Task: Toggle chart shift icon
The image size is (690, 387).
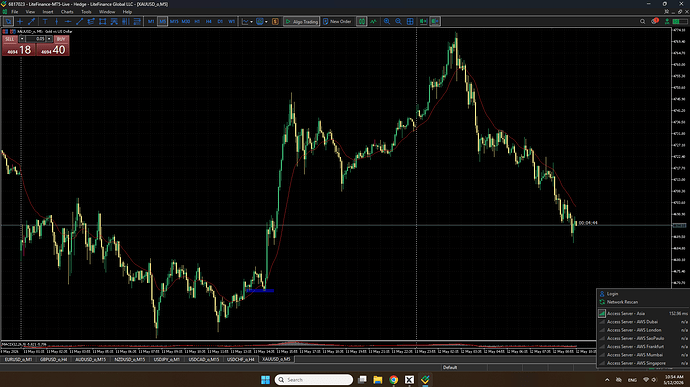Action: point(435,21)
